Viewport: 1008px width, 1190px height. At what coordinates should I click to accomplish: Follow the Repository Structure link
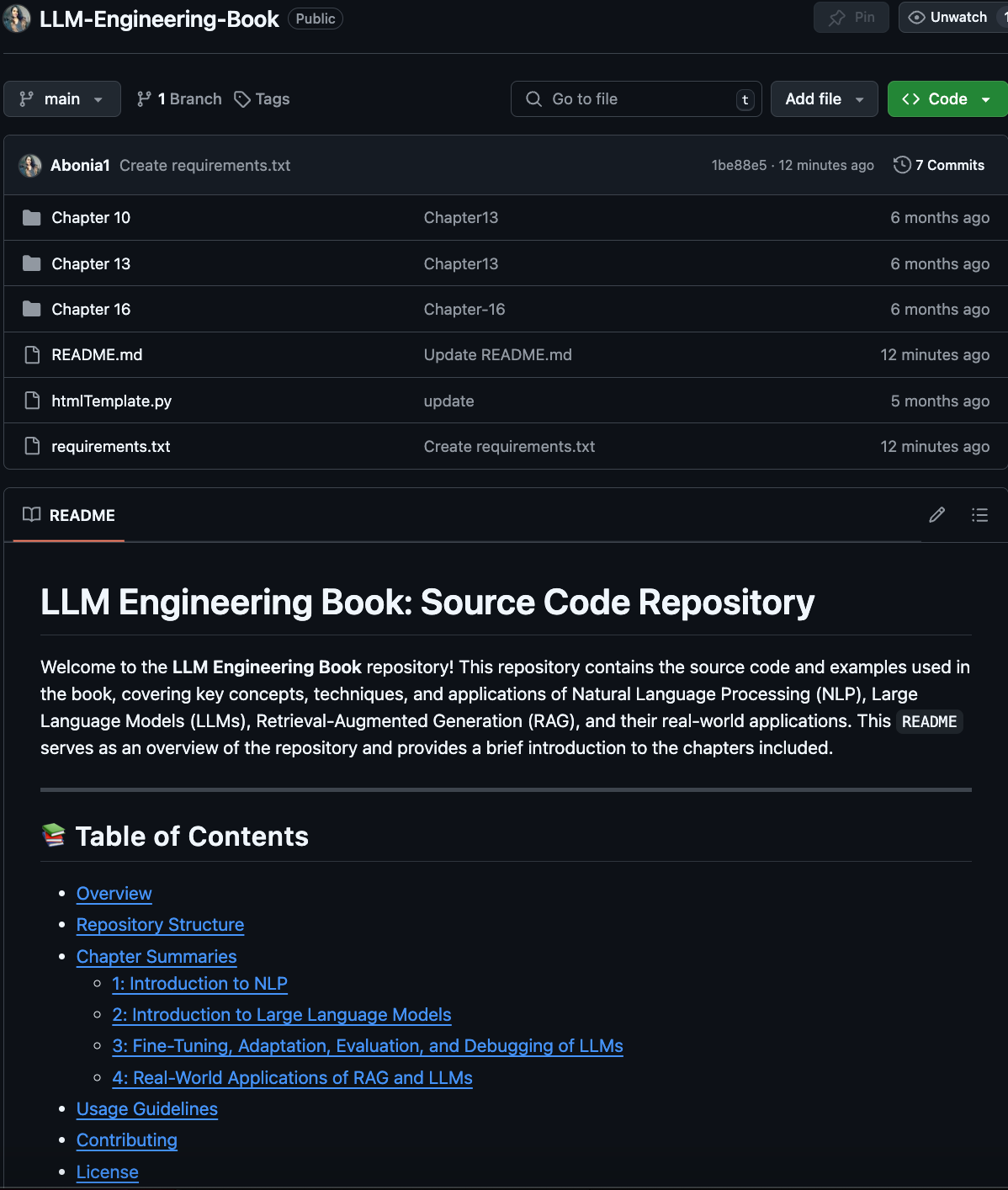tap(160, 925)
